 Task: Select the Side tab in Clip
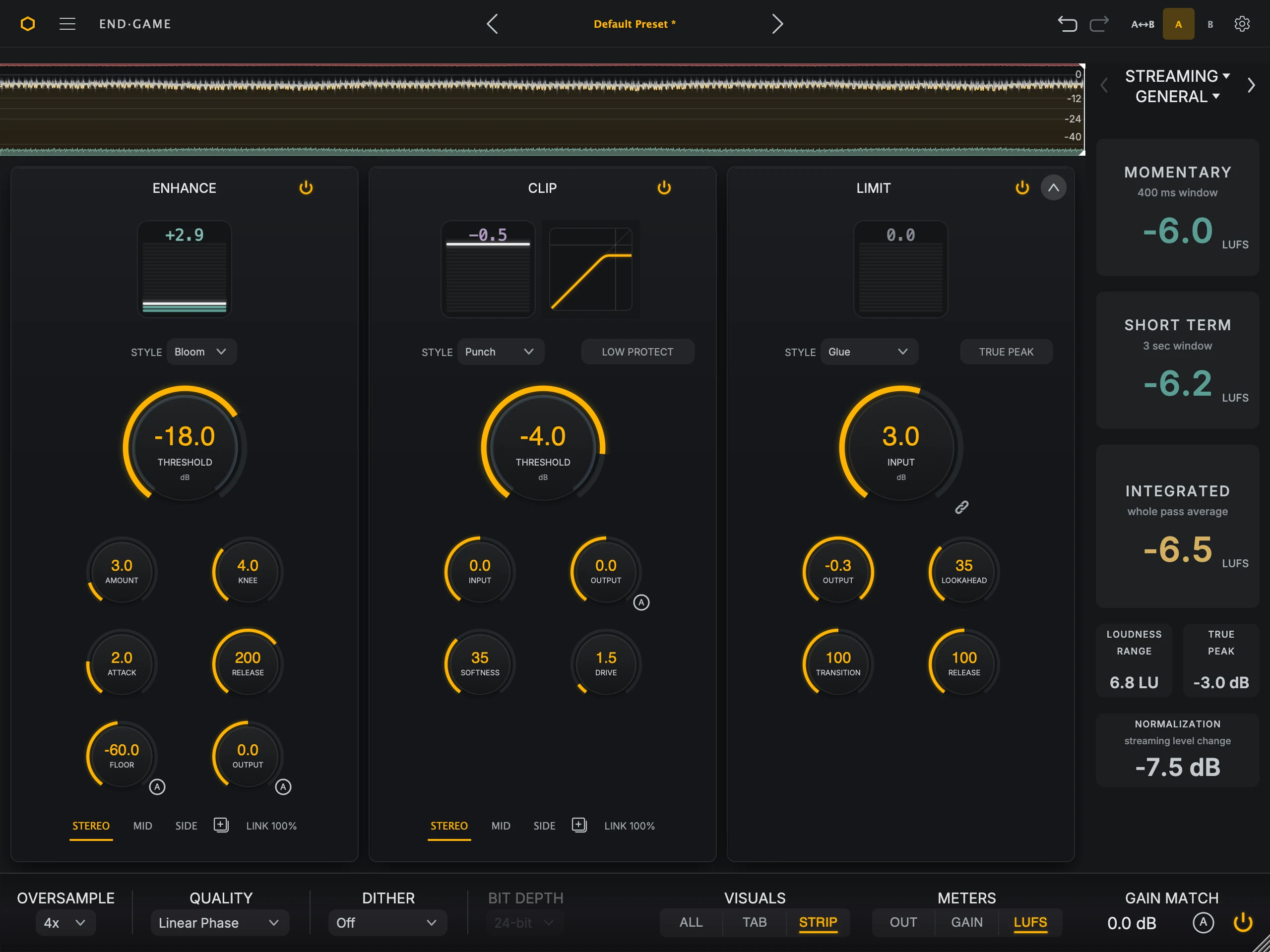click(x=544, y=826)
